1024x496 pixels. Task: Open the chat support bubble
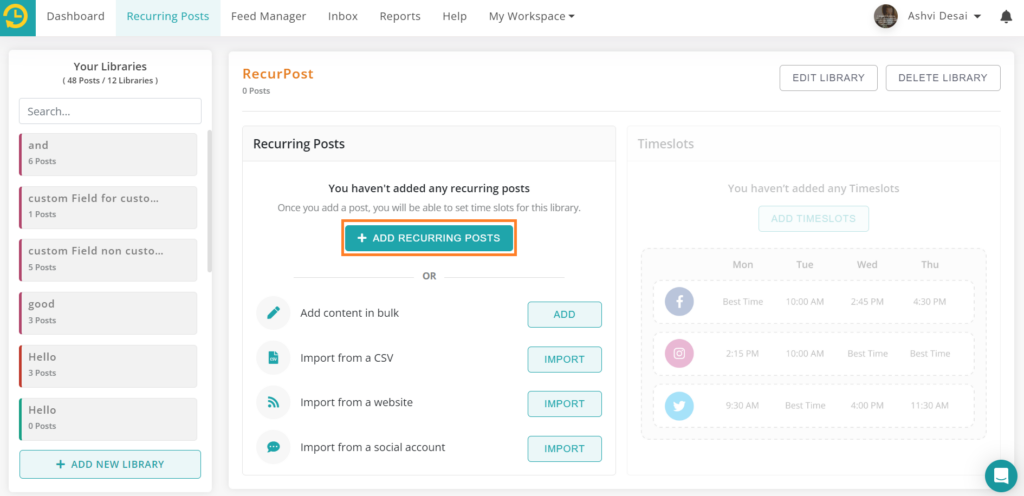pos(1001,476)
